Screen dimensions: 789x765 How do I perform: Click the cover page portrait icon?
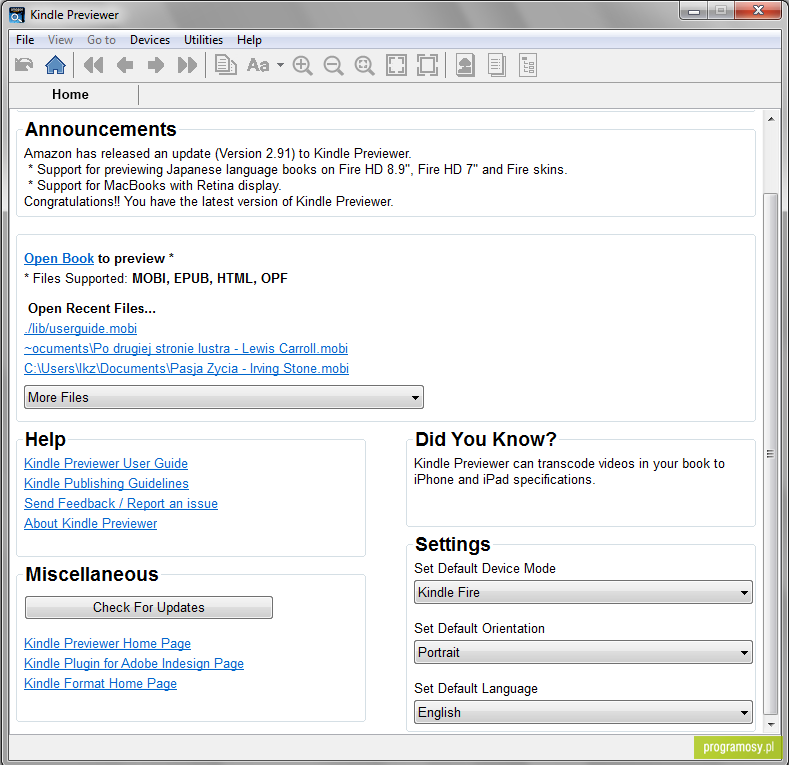465,65
